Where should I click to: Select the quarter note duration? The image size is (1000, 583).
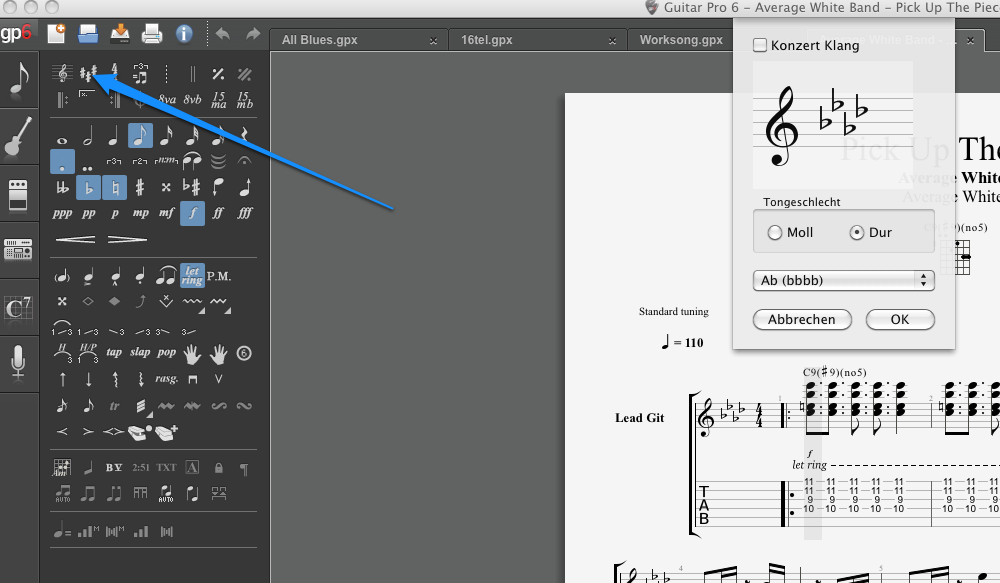[114, 136]
